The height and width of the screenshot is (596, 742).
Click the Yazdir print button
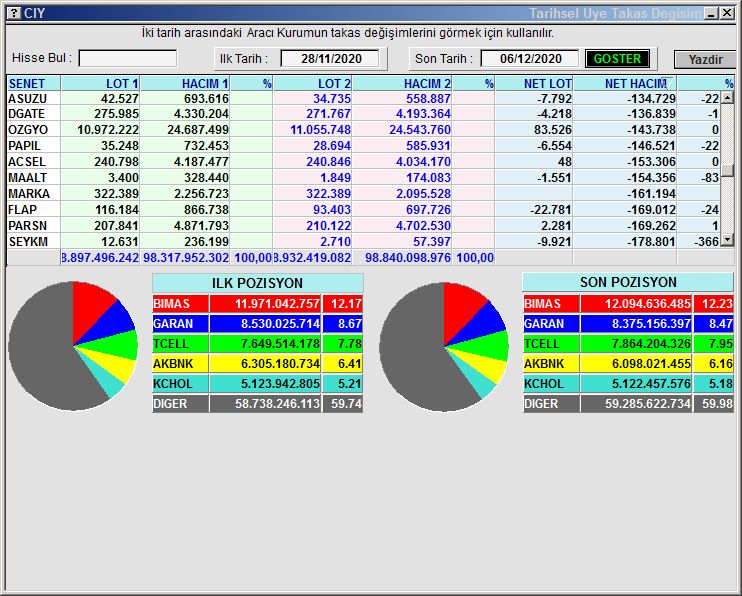pyautogui.click(x=705, y=60)
